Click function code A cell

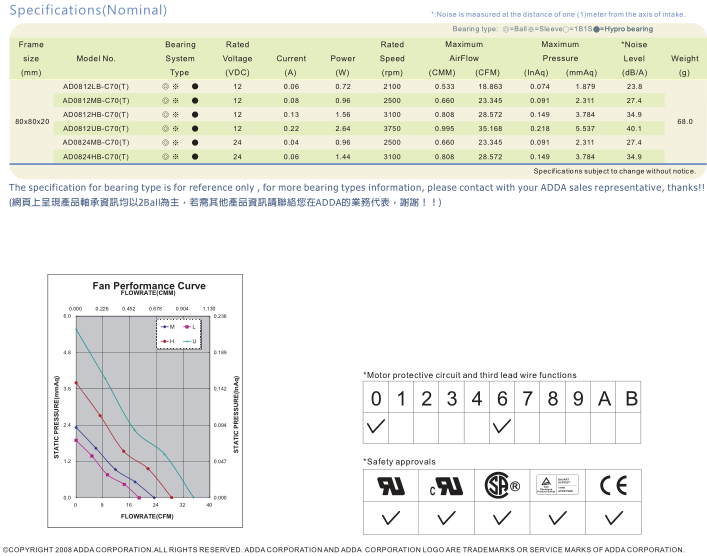tap(604, 399)
